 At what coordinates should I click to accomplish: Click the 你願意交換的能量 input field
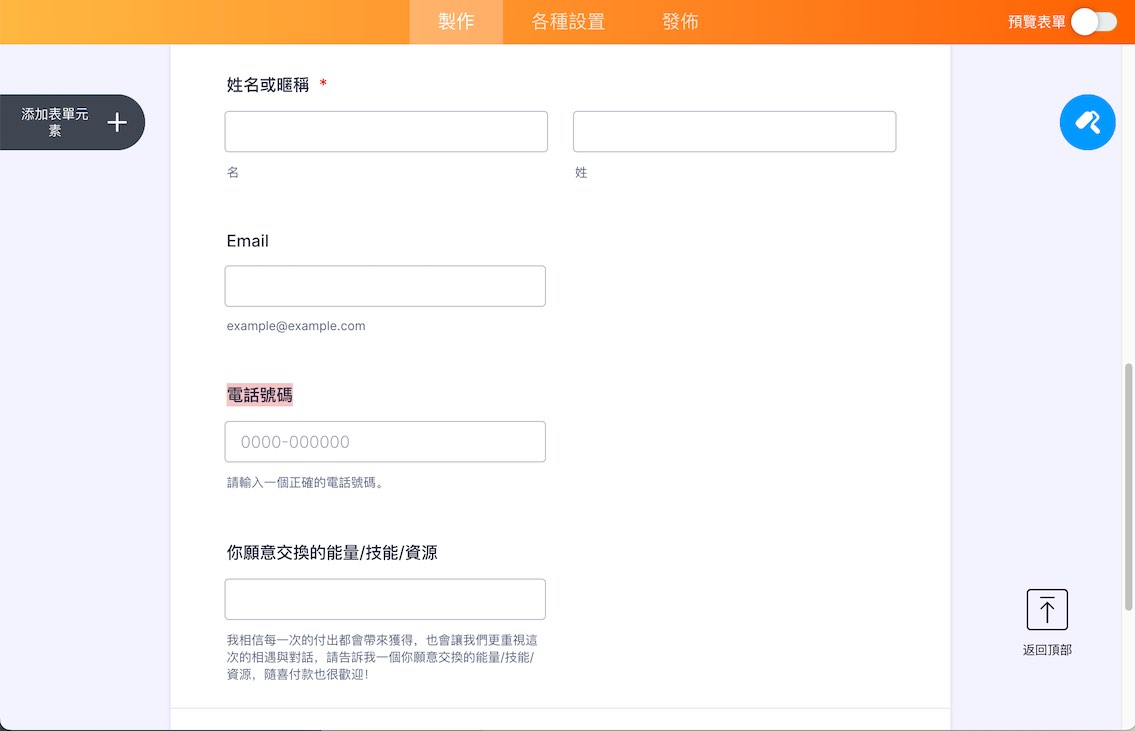pyautogui.click(x=385, y=599)
